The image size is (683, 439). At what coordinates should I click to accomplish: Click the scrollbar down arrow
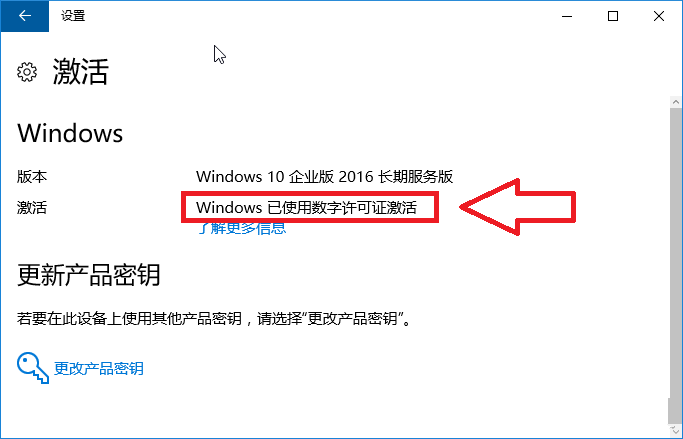676,430
